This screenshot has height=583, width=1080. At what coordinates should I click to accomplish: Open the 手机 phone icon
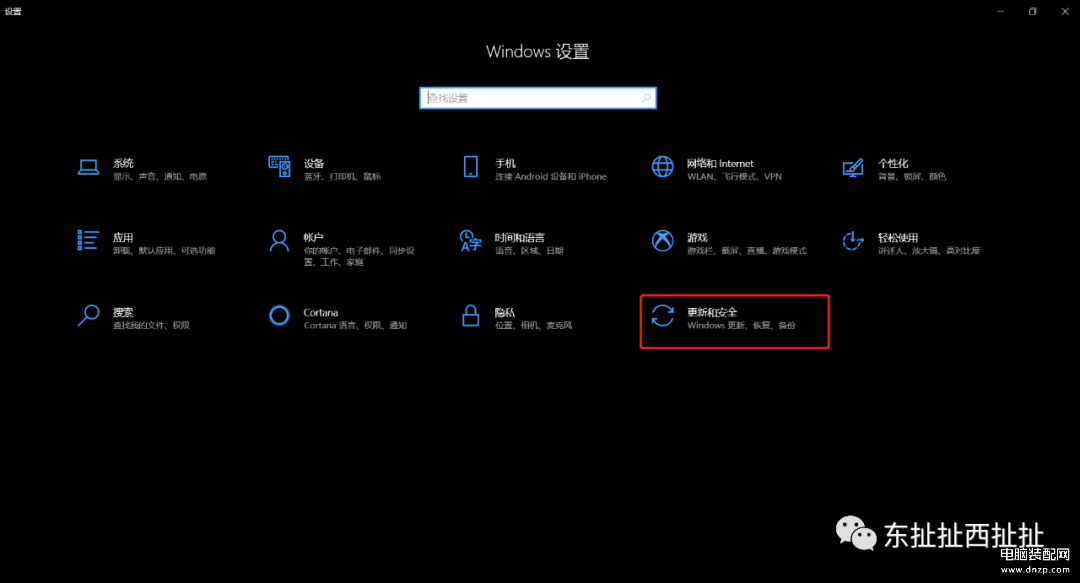[x=470, y=167]
